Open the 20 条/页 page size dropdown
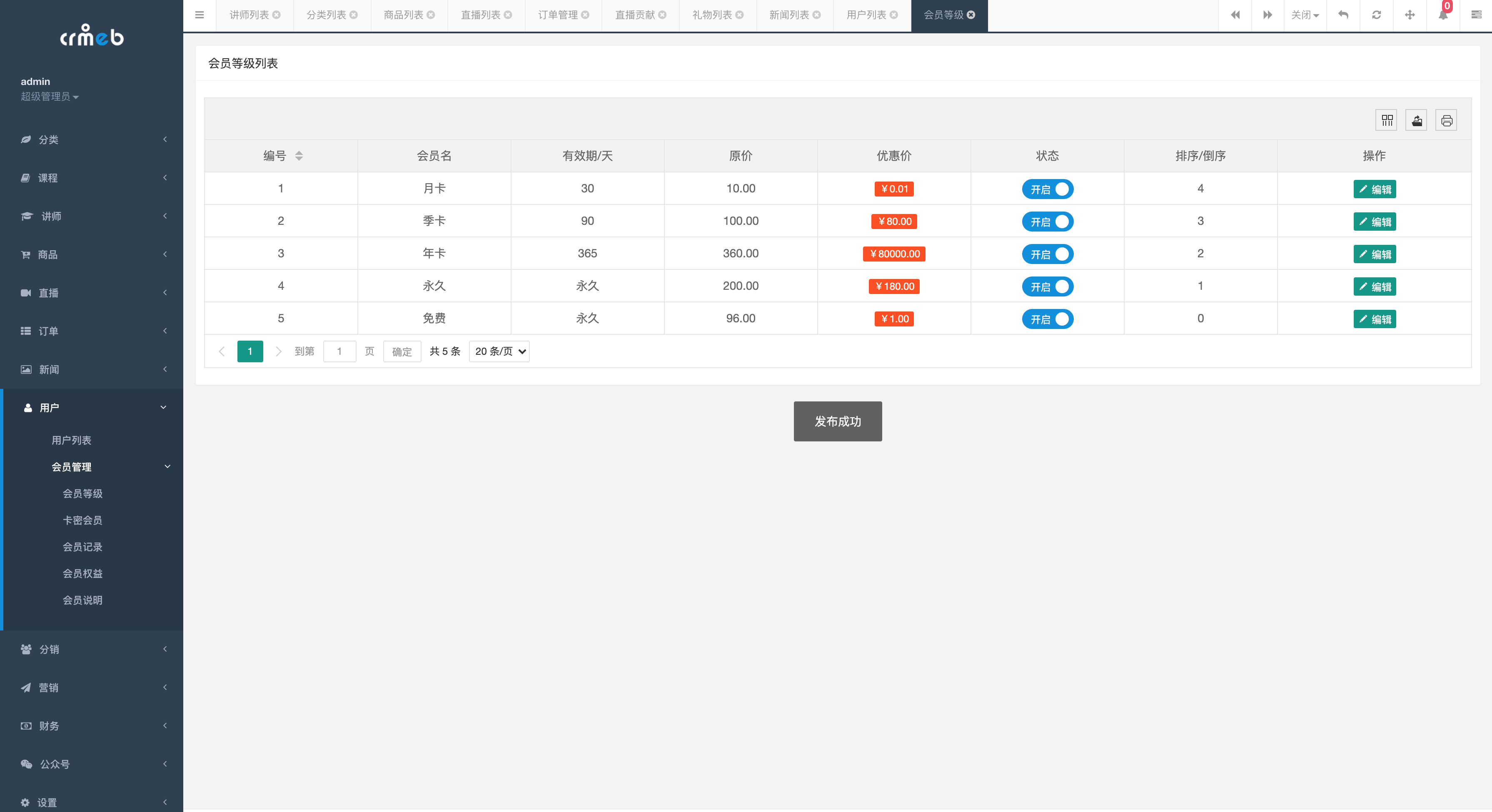Viewport: 1492px width, 812px height. pyautogui.click(x=499, y=351)
